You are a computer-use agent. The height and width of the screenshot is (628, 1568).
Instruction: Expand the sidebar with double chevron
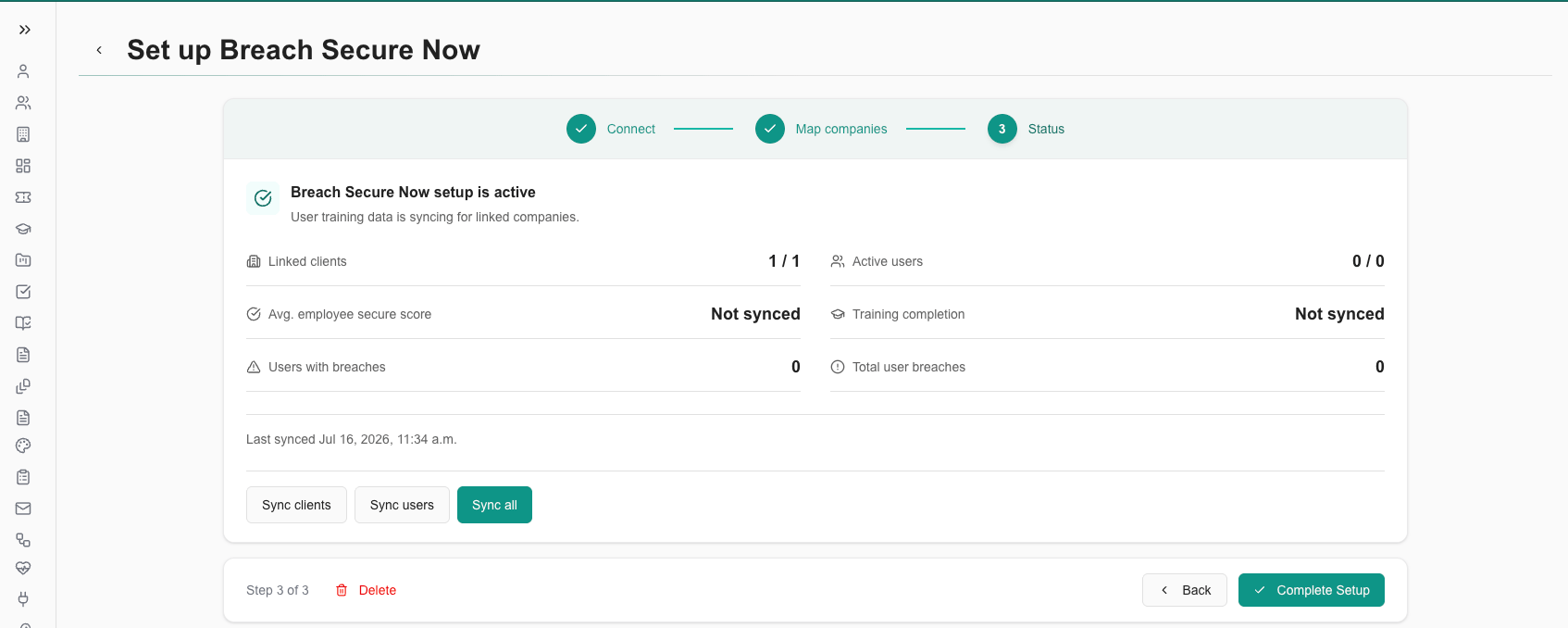[x=25, y=30]
